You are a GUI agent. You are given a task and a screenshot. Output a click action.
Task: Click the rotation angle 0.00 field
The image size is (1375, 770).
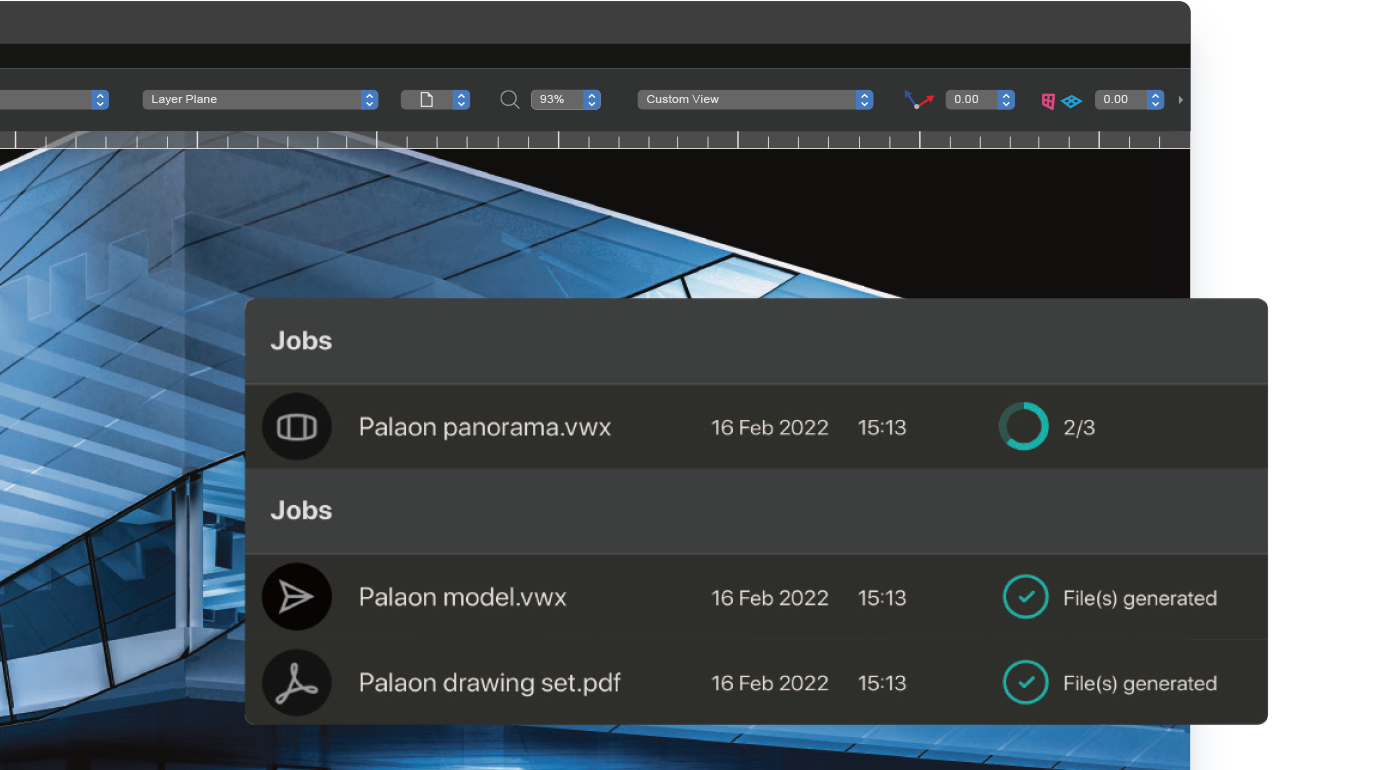969,99
